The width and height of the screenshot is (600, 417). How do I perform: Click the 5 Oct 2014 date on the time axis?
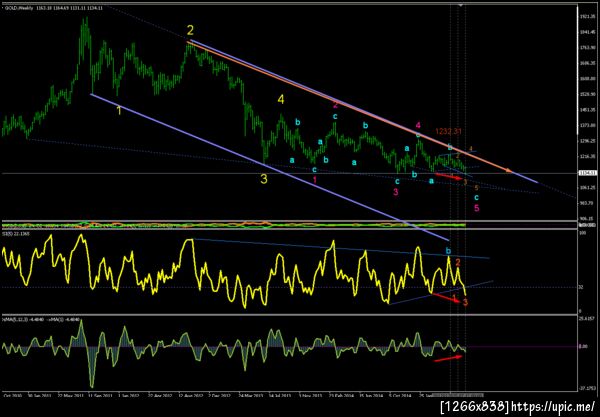coord(400,396)
